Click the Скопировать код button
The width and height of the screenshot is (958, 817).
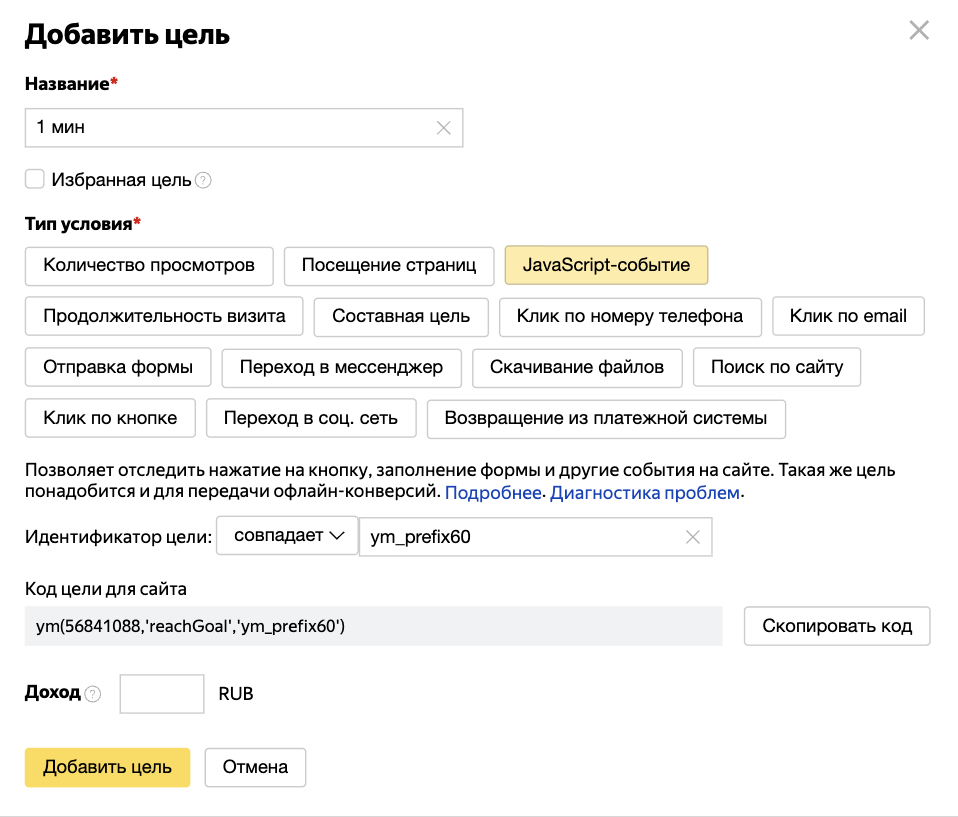836,626
